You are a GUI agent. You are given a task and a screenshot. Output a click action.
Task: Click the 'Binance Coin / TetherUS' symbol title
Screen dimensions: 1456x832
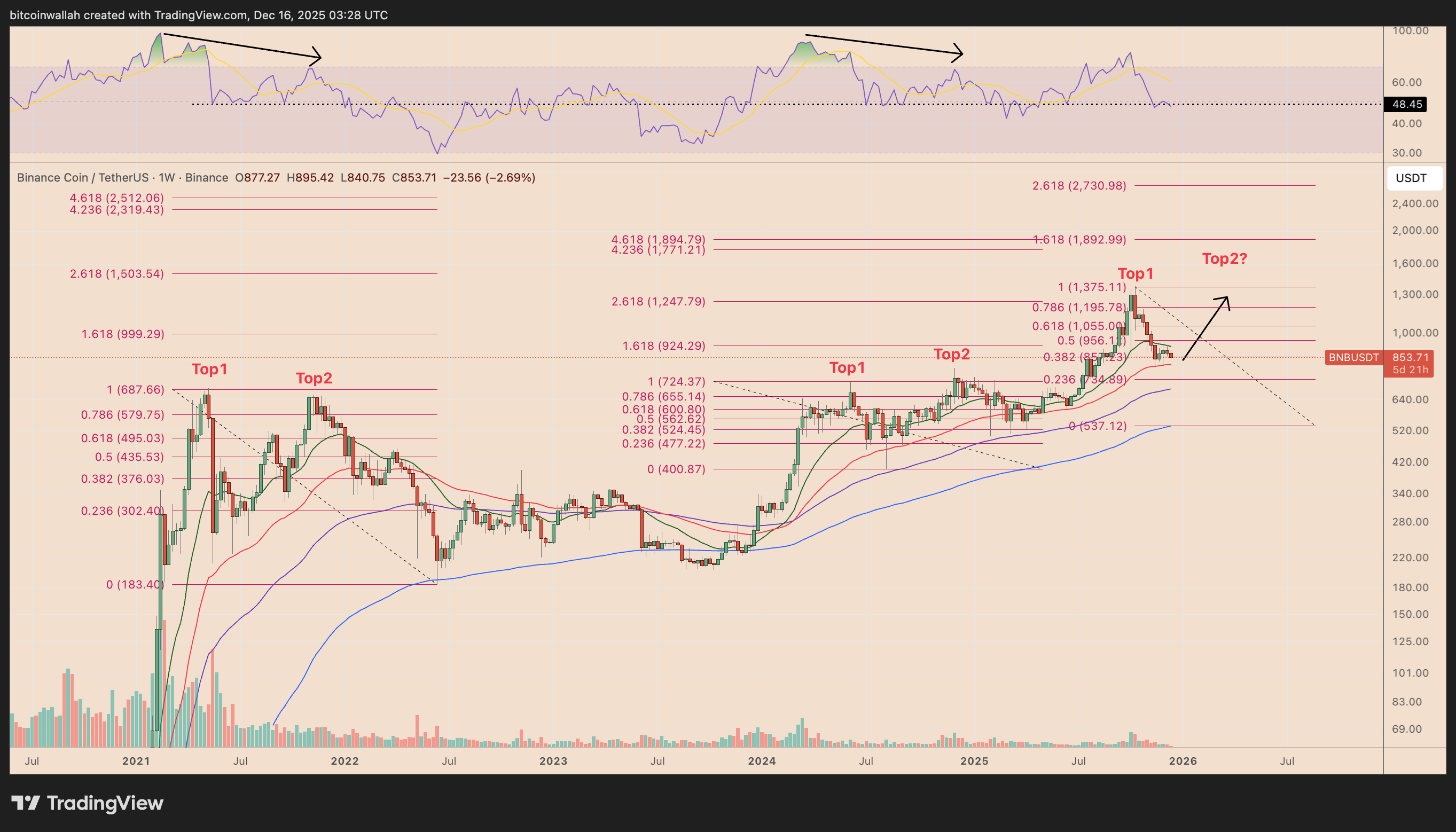pyautogui.click(x=82, y=178)
